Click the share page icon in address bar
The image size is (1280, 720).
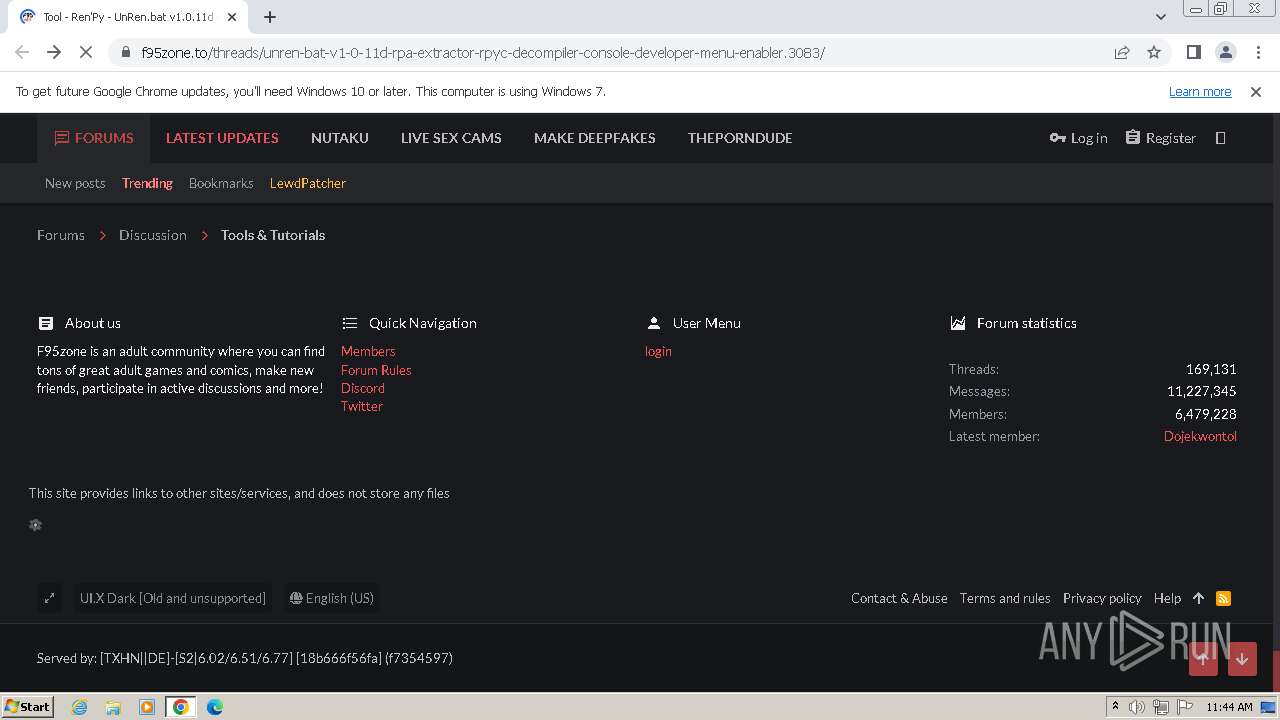click(x=1122, y=52)
